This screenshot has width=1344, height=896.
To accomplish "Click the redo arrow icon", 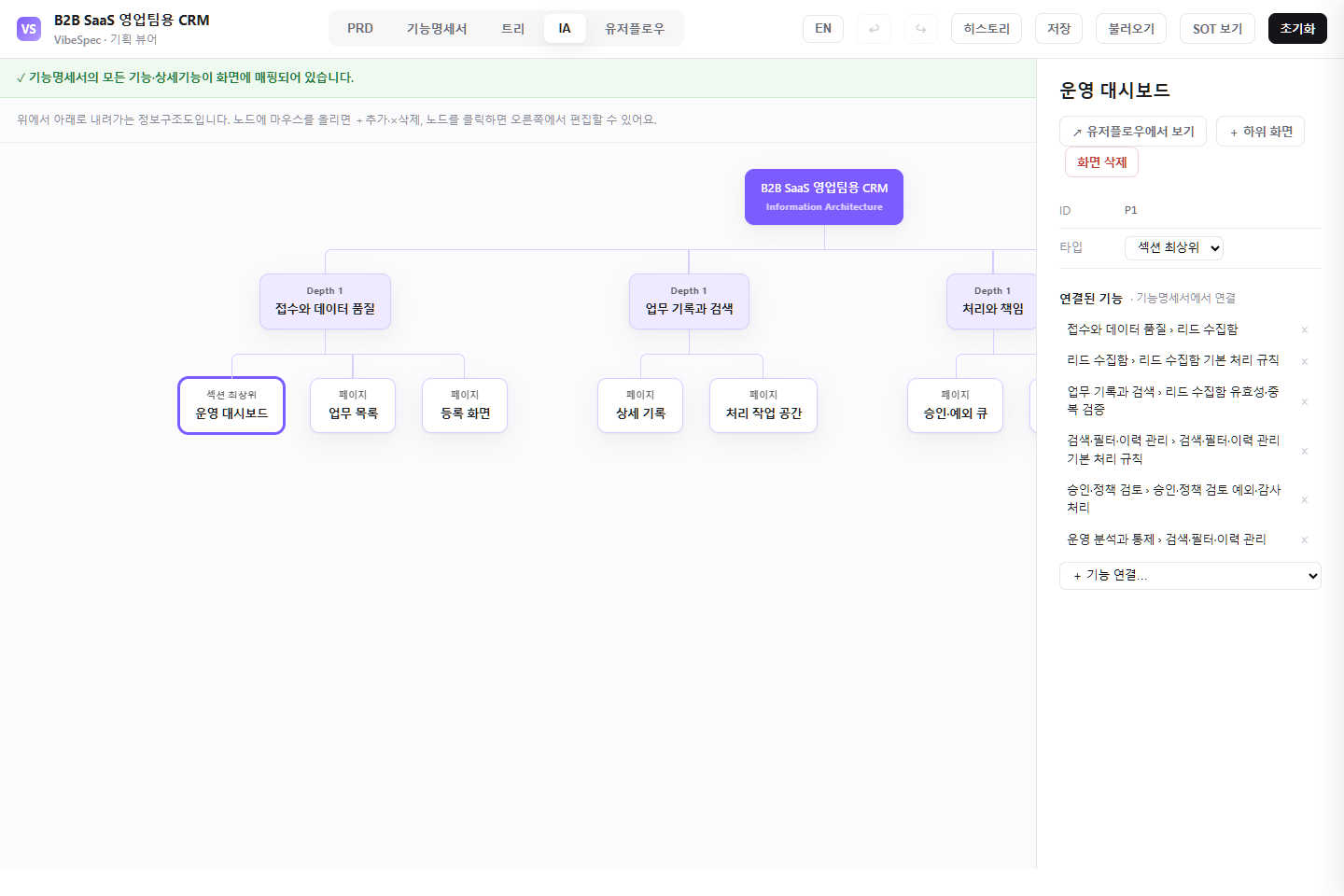I will 921,29.
